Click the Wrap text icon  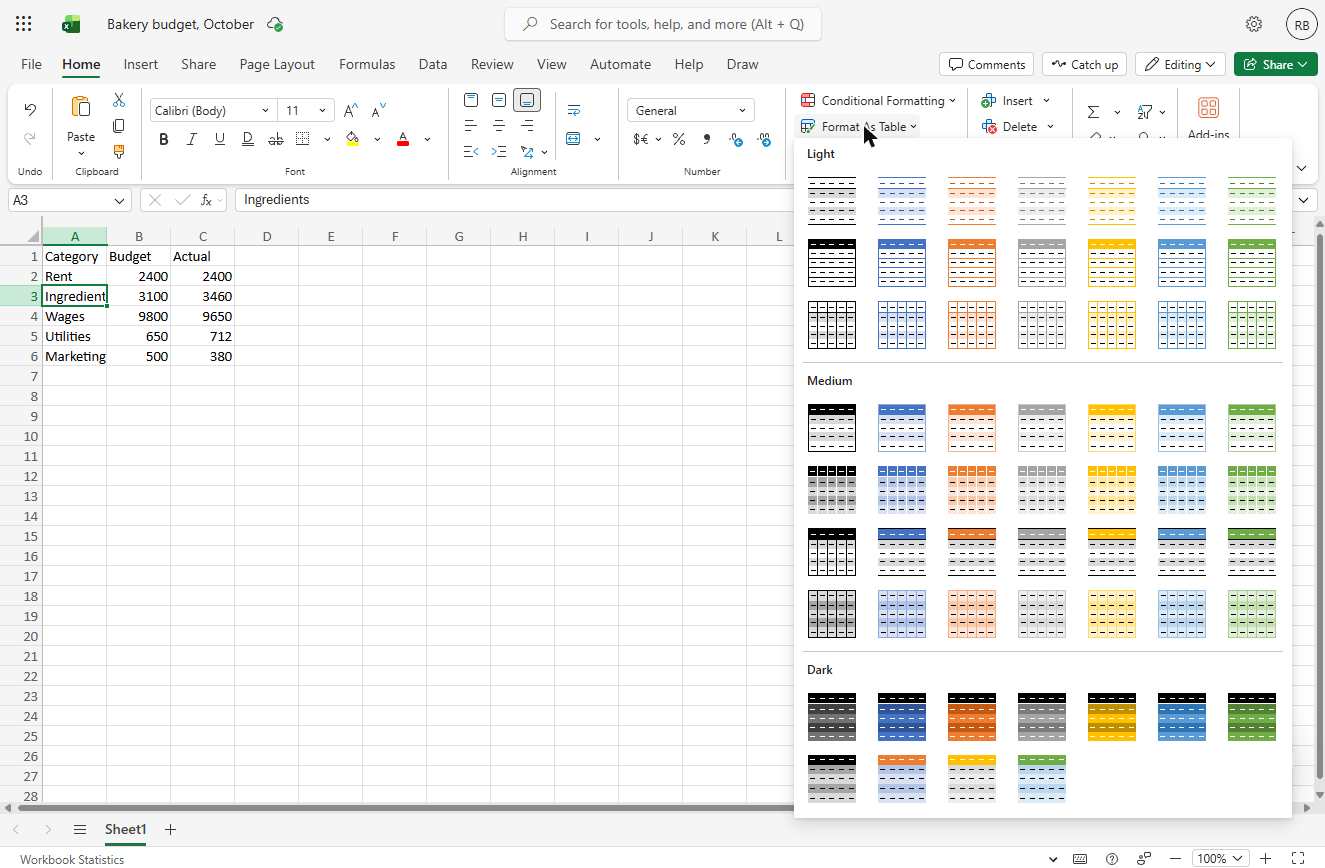tap(574, 111)
